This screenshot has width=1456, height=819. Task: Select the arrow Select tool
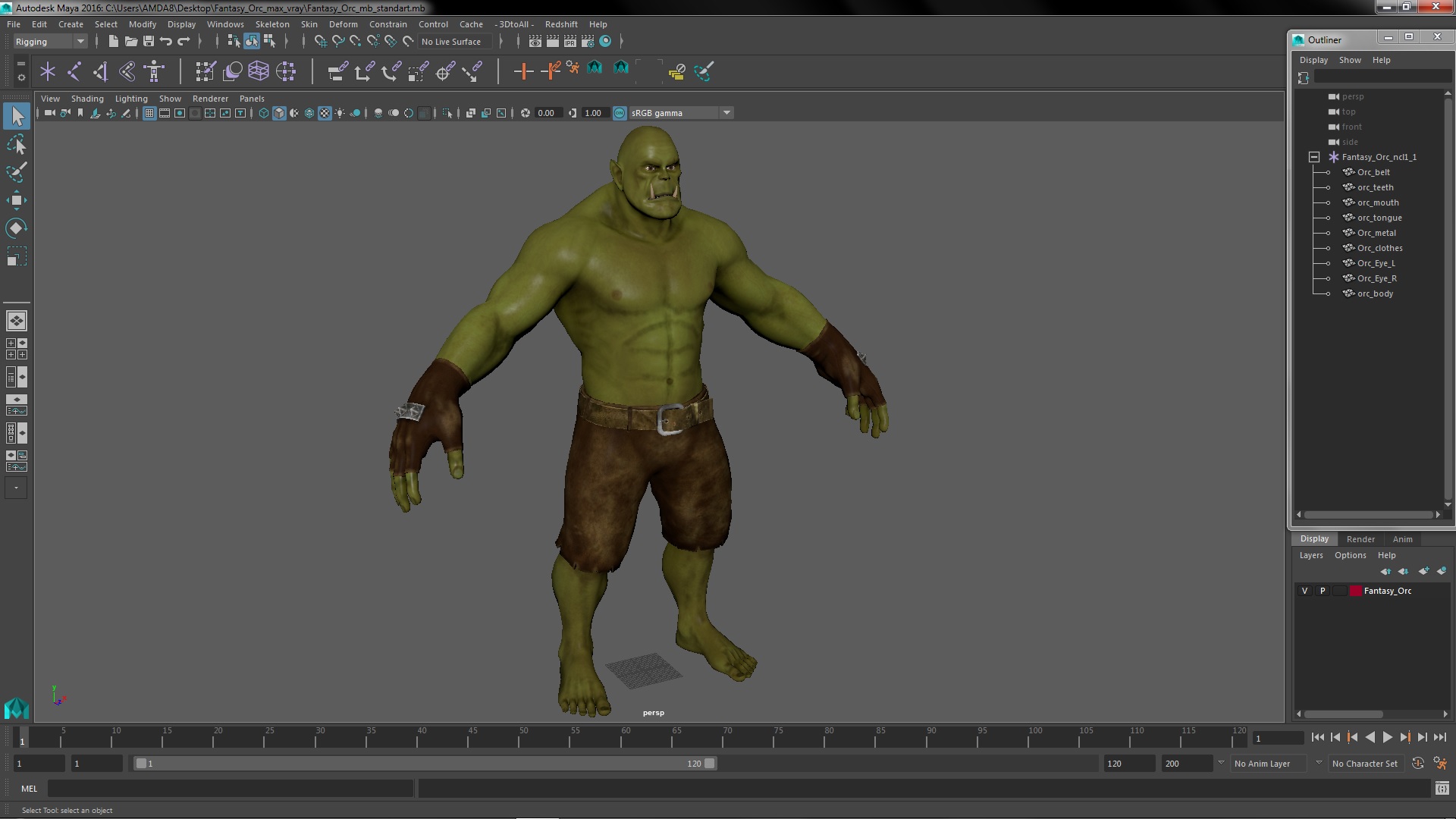(17, 116)
